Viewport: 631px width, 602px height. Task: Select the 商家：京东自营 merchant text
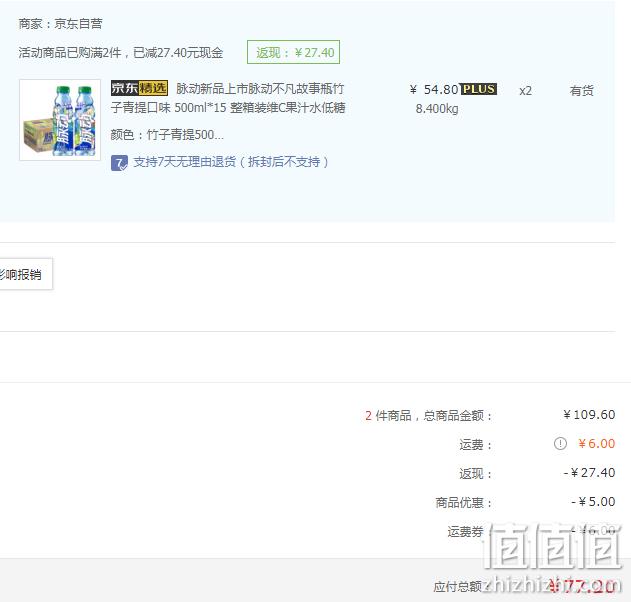(60, 24)
